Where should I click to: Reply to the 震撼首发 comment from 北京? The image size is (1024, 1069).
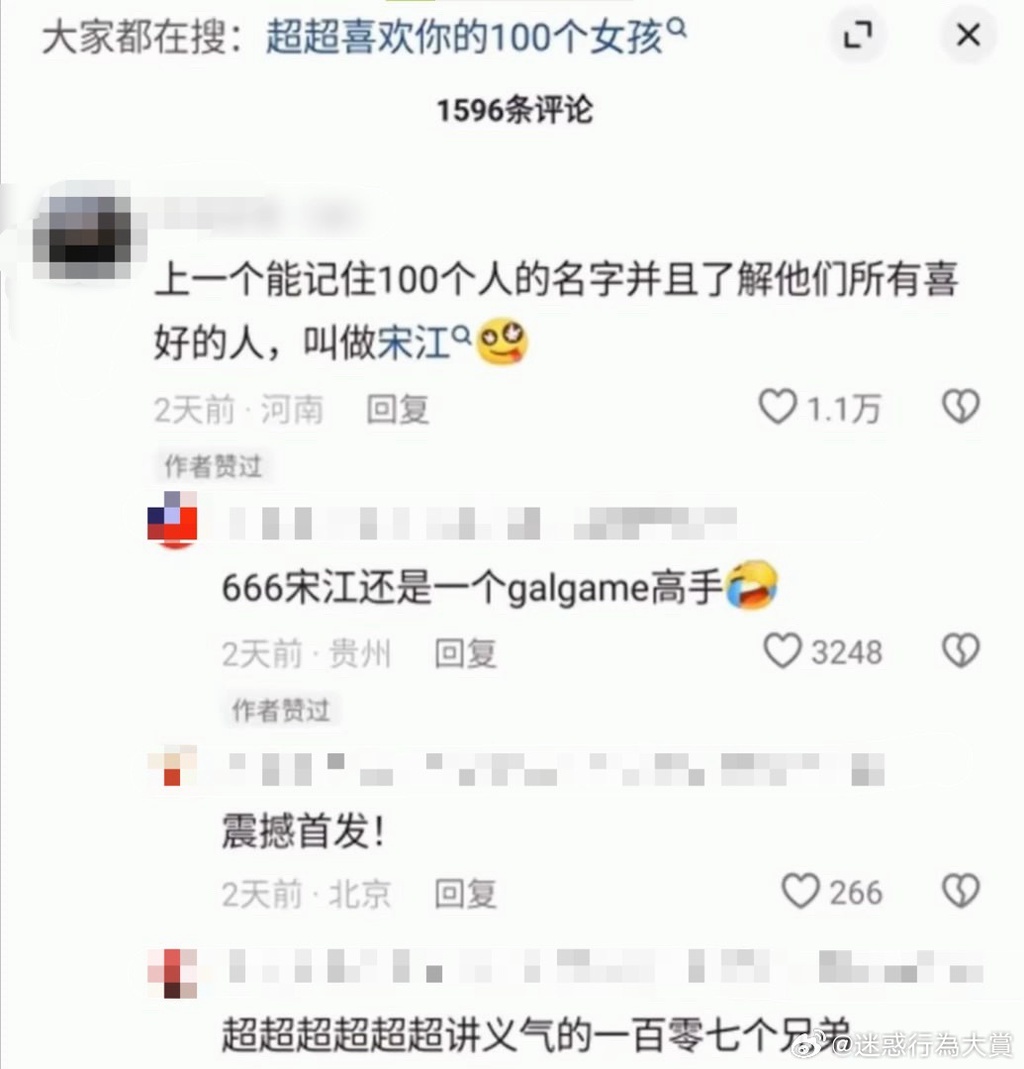[466, 893]
